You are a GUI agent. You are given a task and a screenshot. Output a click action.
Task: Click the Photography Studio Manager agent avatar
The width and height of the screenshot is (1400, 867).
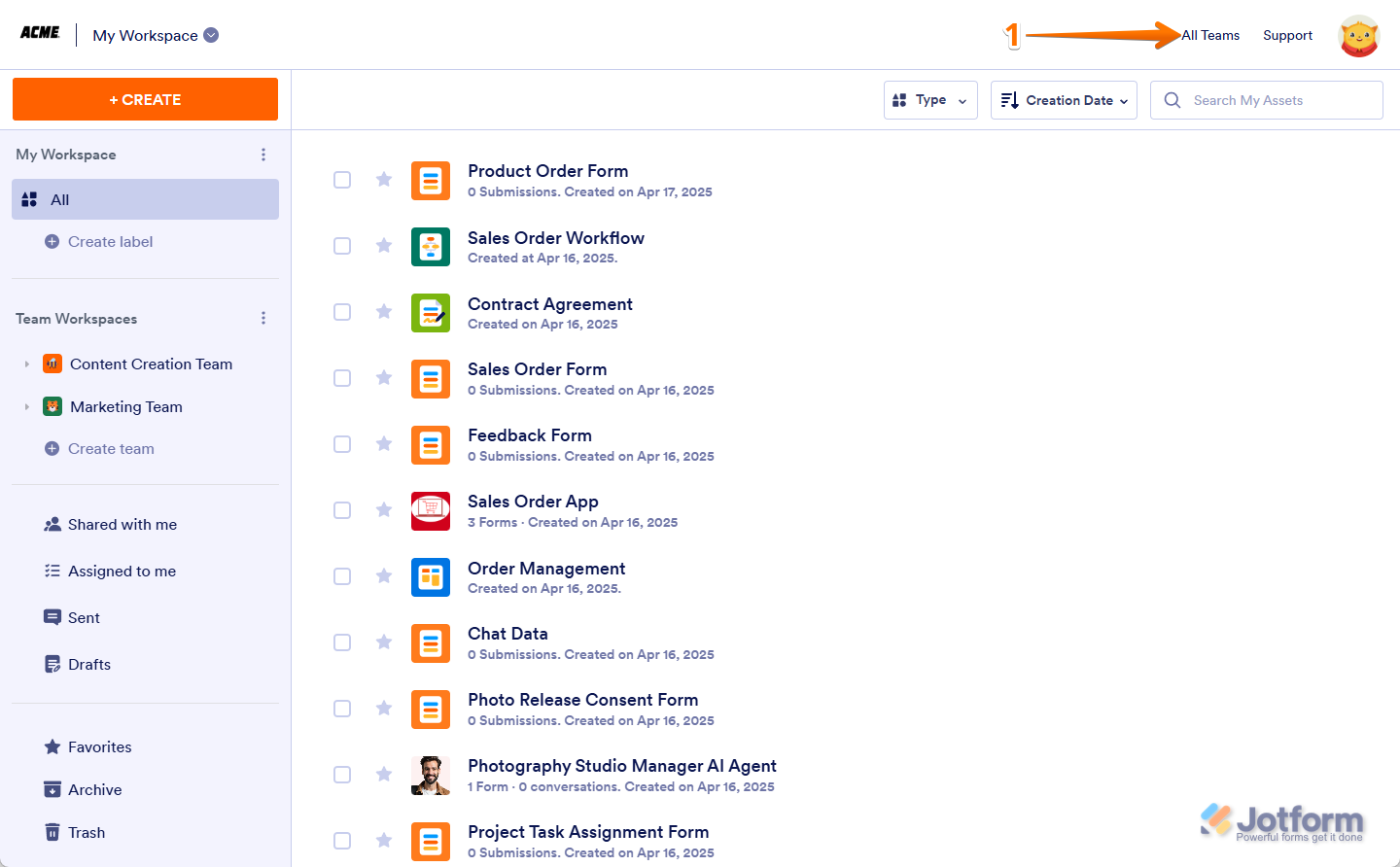(x=430, y=776)
